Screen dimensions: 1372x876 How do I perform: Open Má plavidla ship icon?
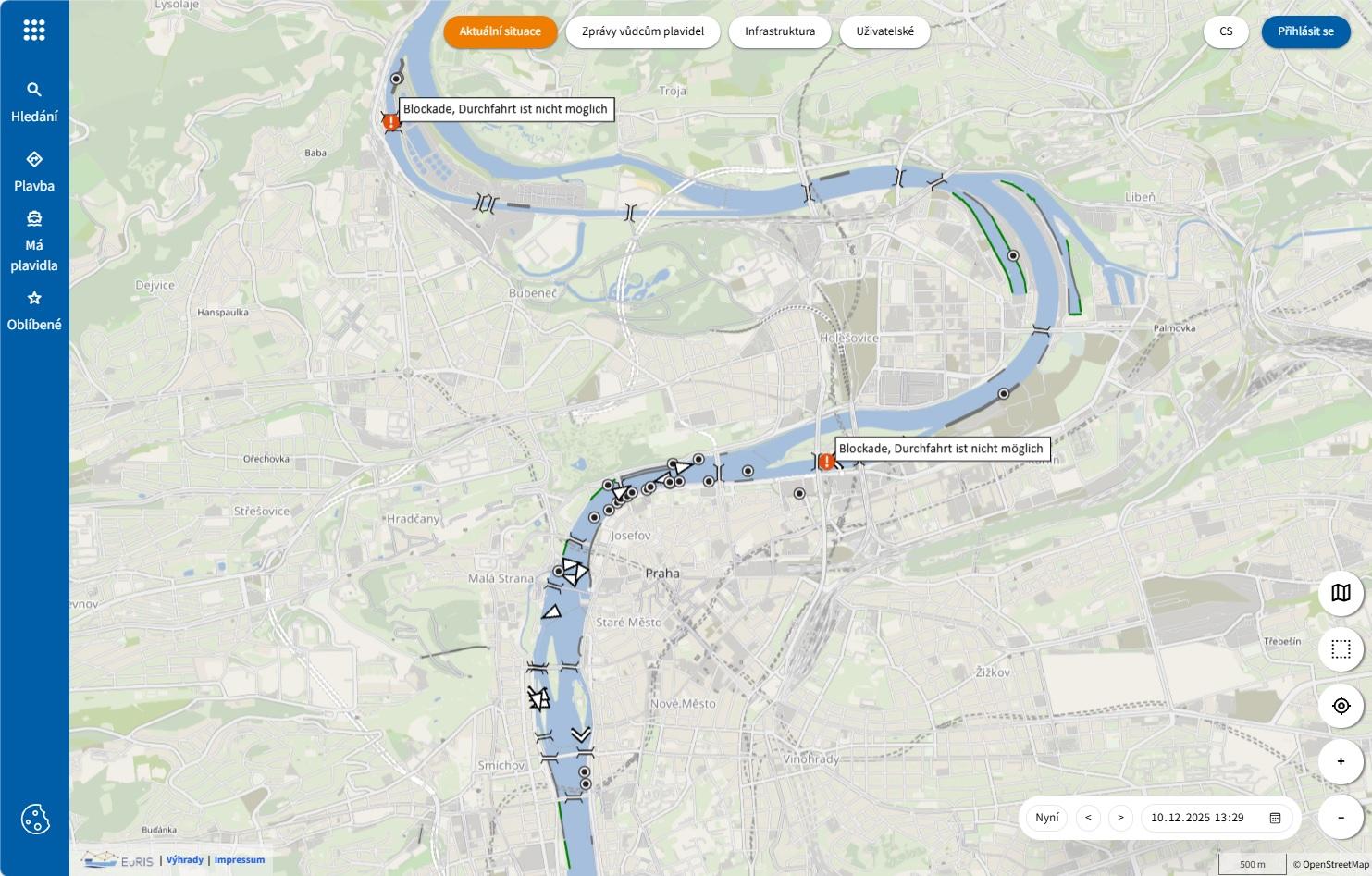click(34, 219)
